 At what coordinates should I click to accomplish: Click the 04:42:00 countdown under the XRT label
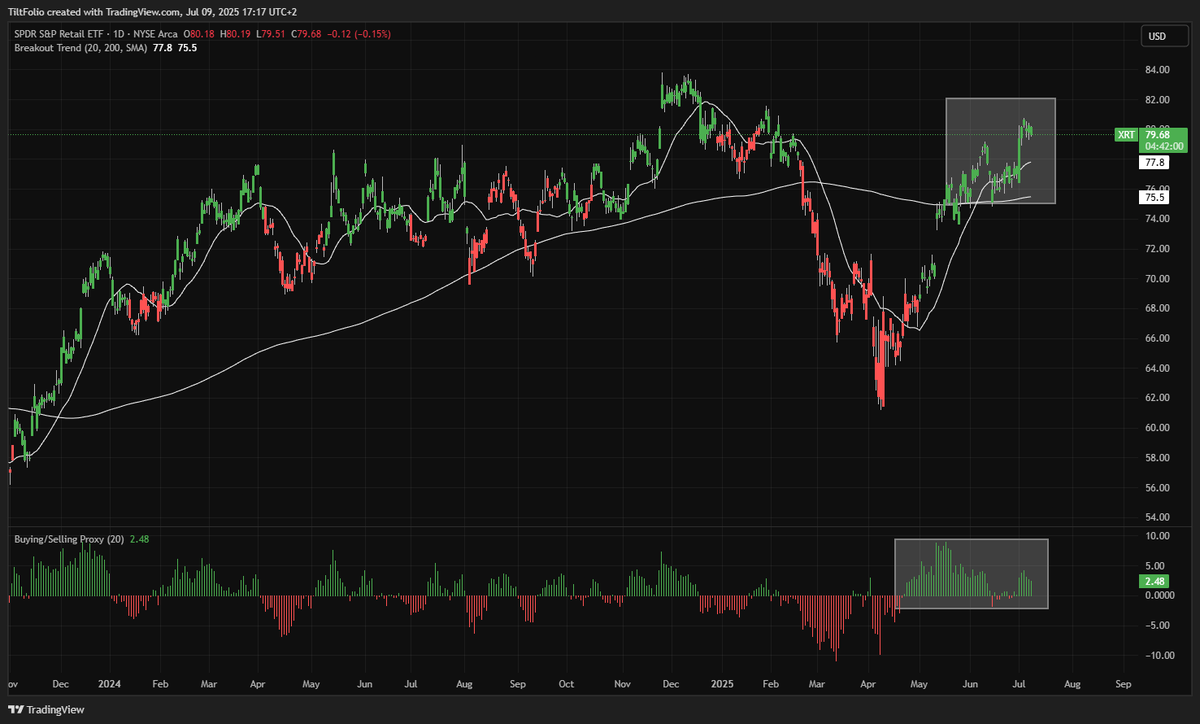[x=1165, y=145]
